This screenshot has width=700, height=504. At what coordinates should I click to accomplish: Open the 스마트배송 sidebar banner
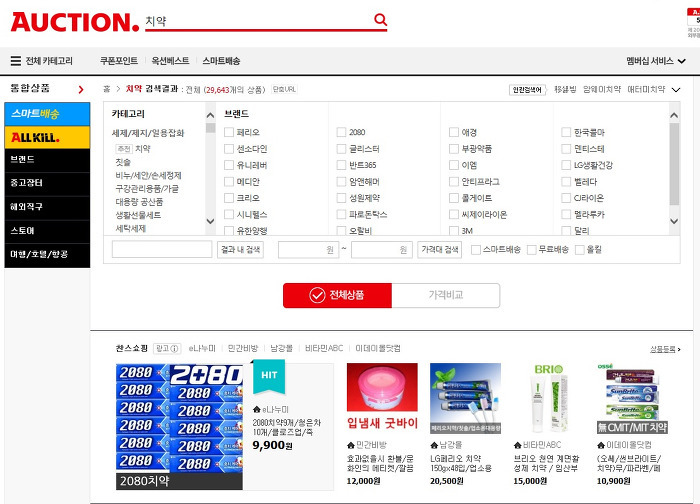(47, 114)
